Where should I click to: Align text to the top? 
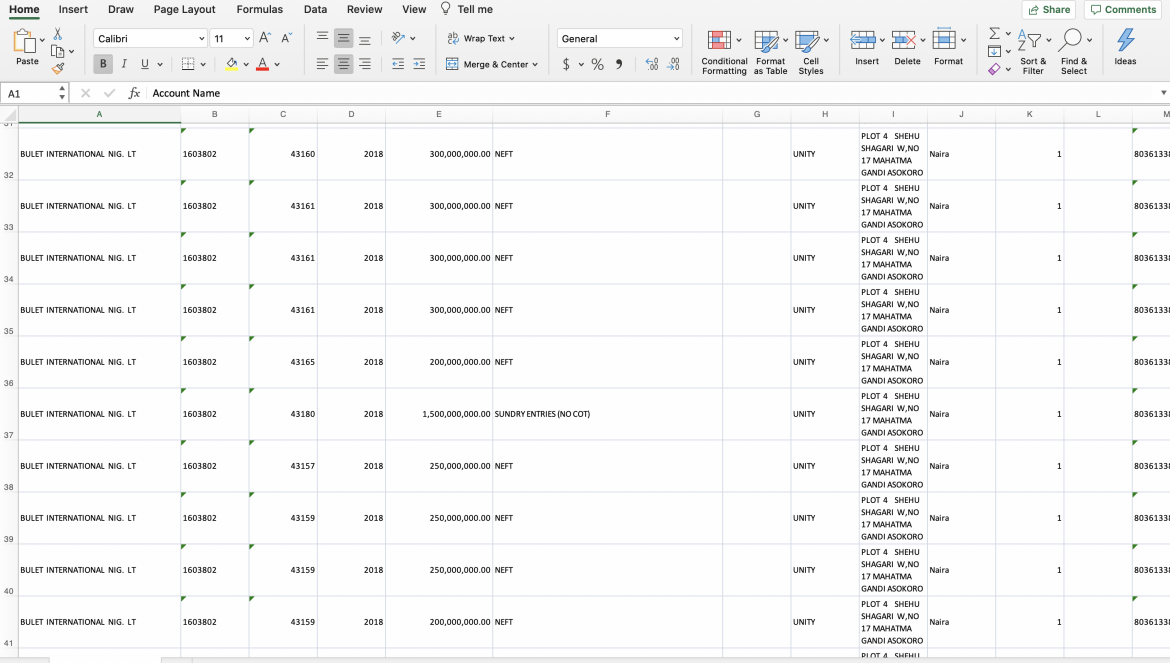pos(322,38)
